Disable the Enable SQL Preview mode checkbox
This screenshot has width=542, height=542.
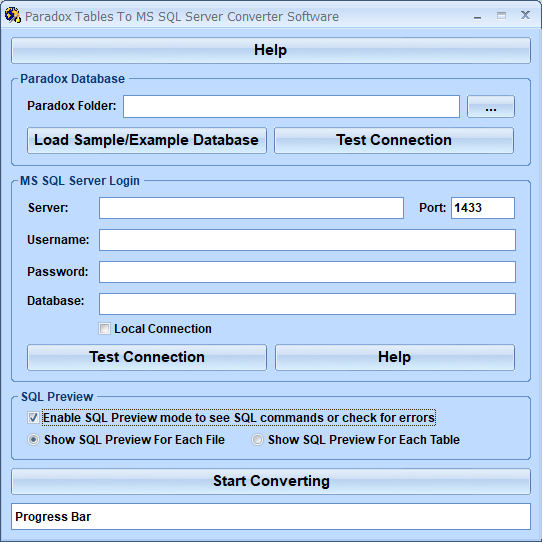click(x=33, y=418)
